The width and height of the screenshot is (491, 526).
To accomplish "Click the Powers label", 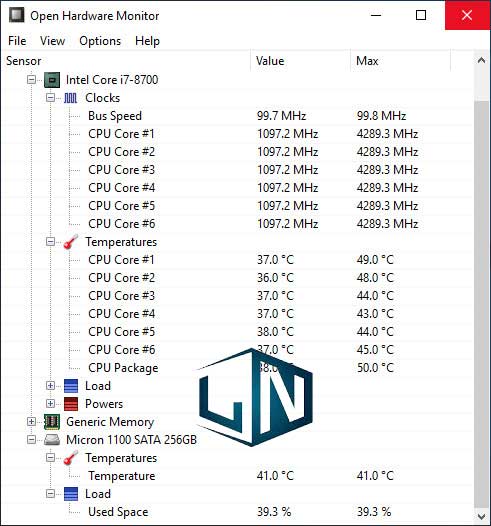I will click(104, 404).
